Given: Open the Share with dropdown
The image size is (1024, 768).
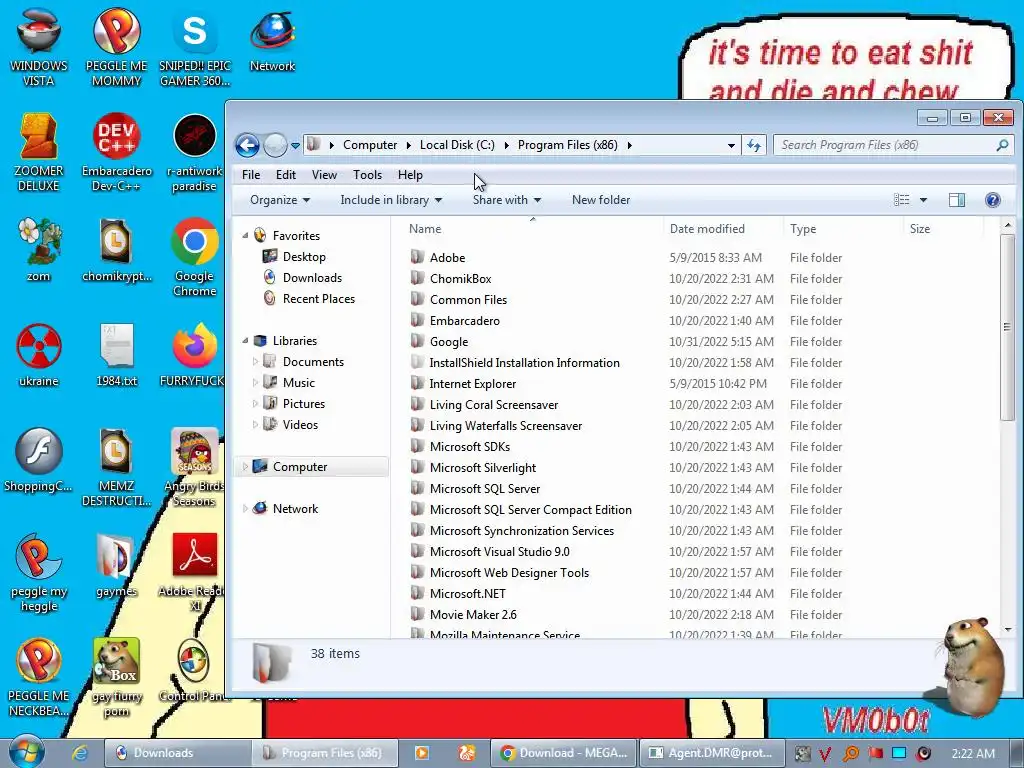Looking at the screenshot, I should coord(507,200).
